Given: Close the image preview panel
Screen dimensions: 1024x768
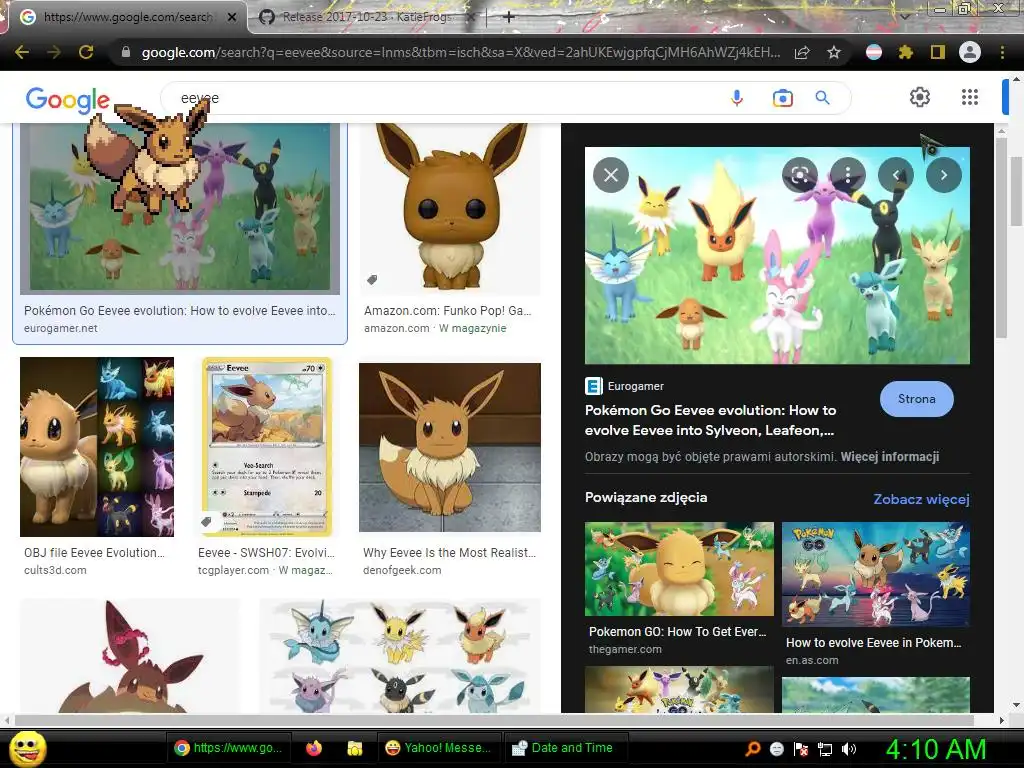Looking at the screenshot, I should tap(611, 175).
